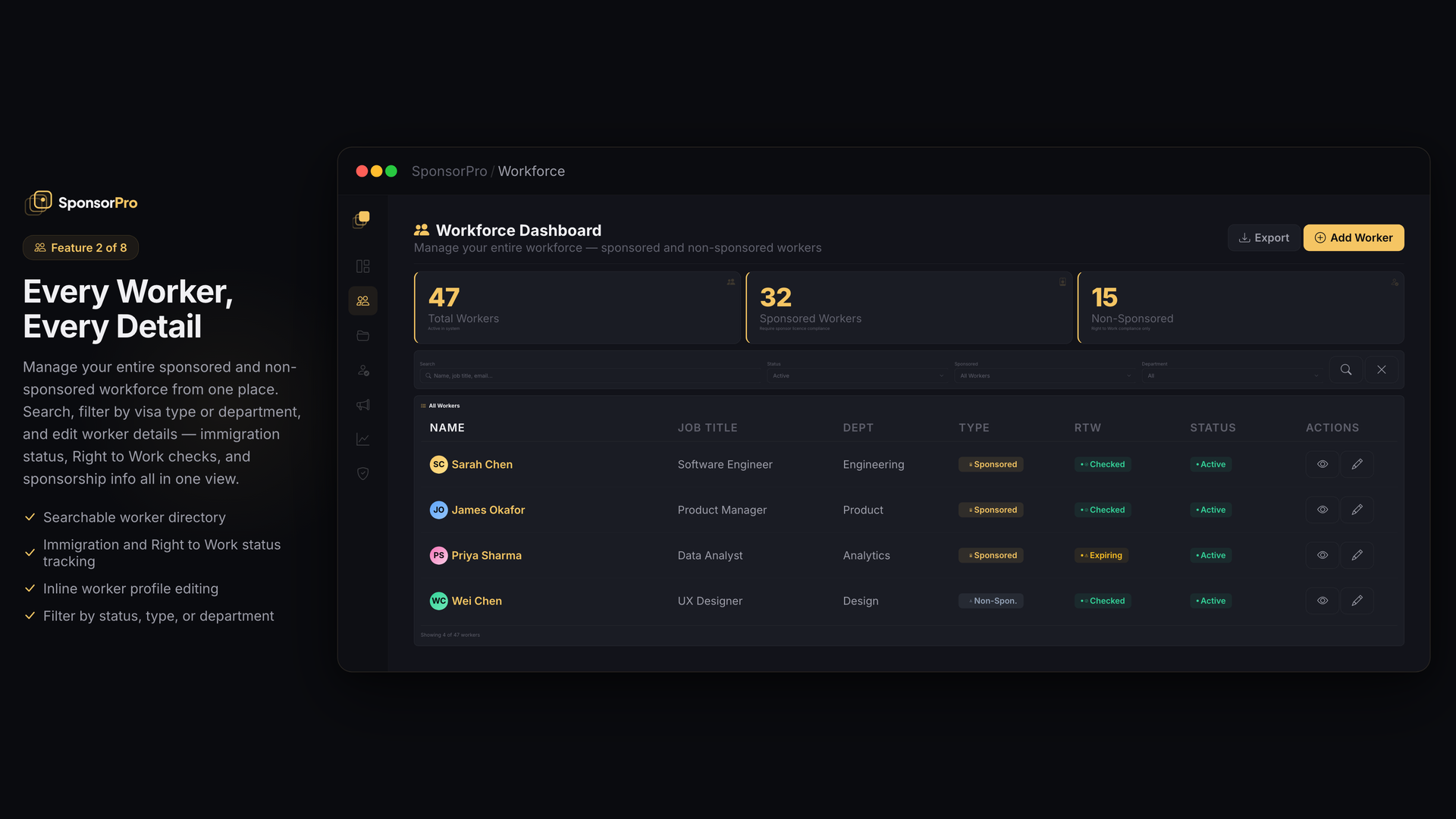Switch to the All Workers tab
Viewport: 1456px width, 819px height.
point(442,406)
